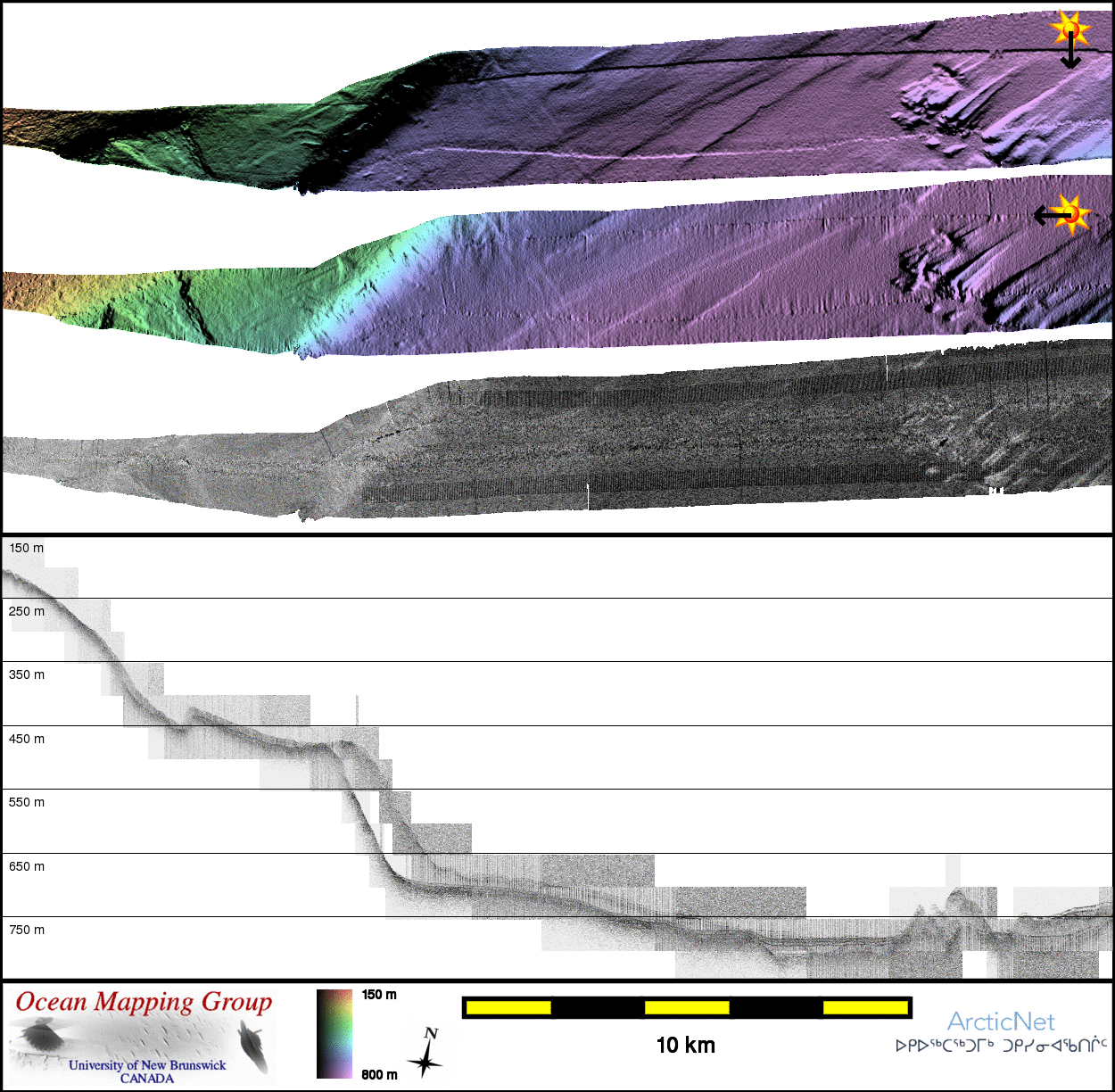Click the last yellow scale bar segment
This screenshot has width=1115, height=1092.
coord(864,1008)
